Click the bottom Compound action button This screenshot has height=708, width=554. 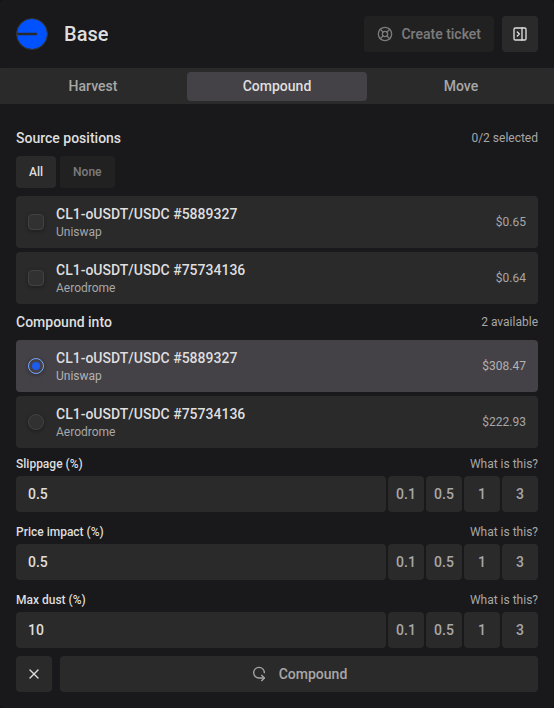(x=299, y=674)
